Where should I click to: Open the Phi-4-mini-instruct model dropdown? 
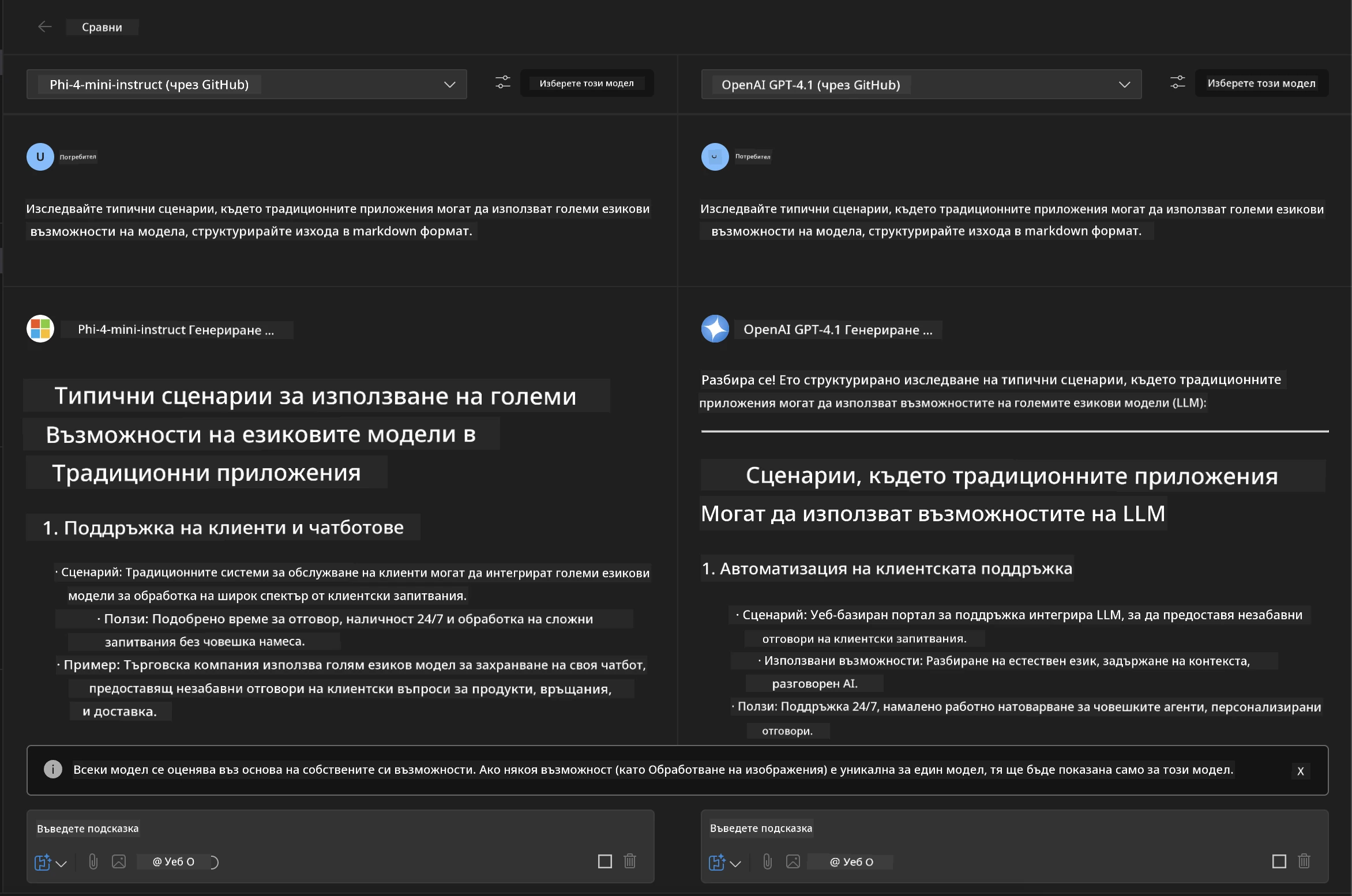tap(246, 84)
